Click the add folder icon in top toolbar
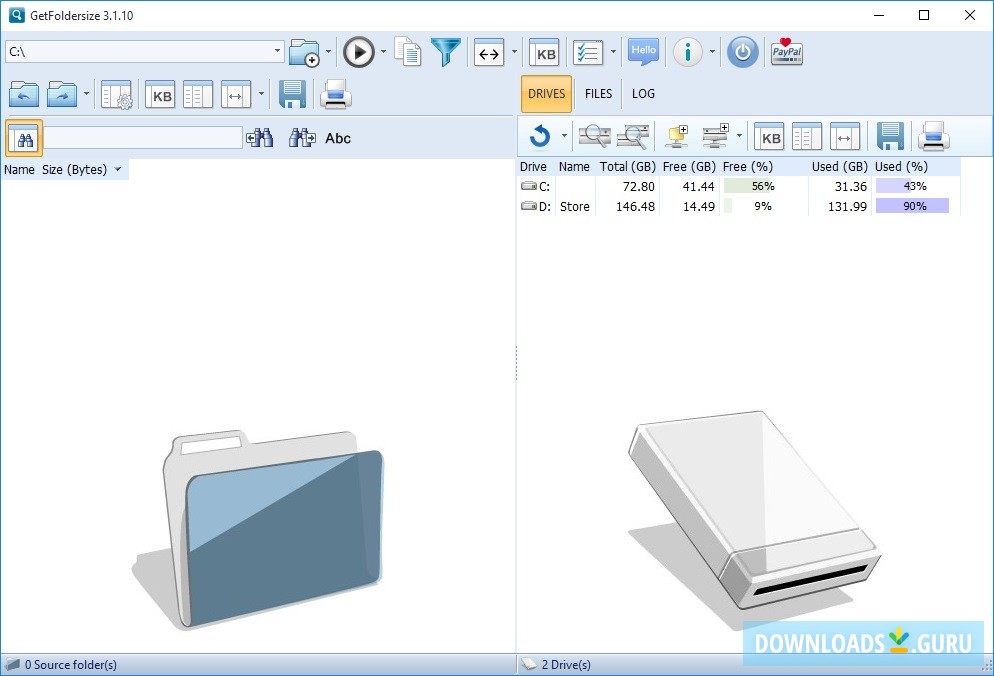The width and height of the screenshot is (994, 676). (x=304, y=52)
